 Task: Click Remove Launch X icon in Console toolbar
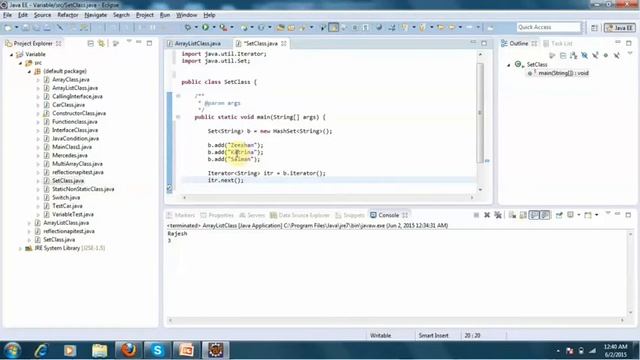487,215
